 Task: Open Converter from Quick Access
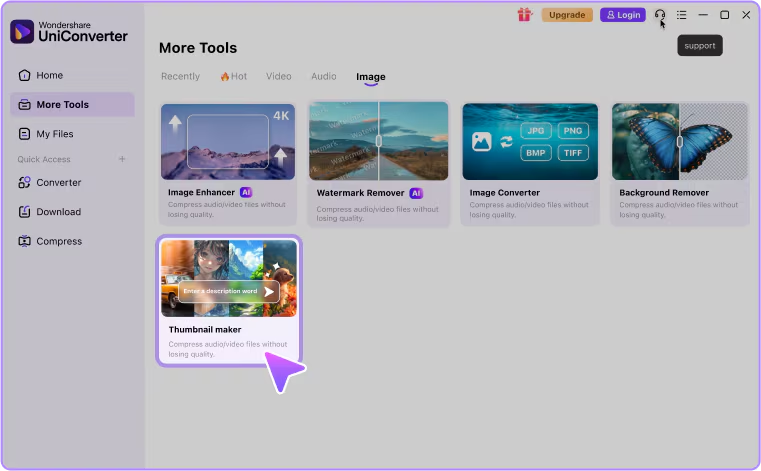tap(72, 183)
